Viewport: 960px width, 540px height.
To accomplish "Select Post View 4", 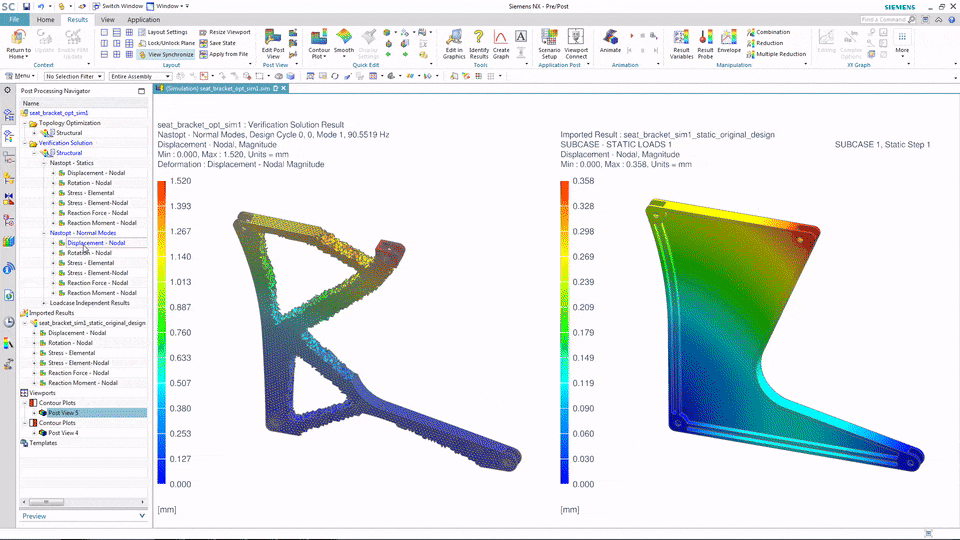I will click(x=63, y=433).
